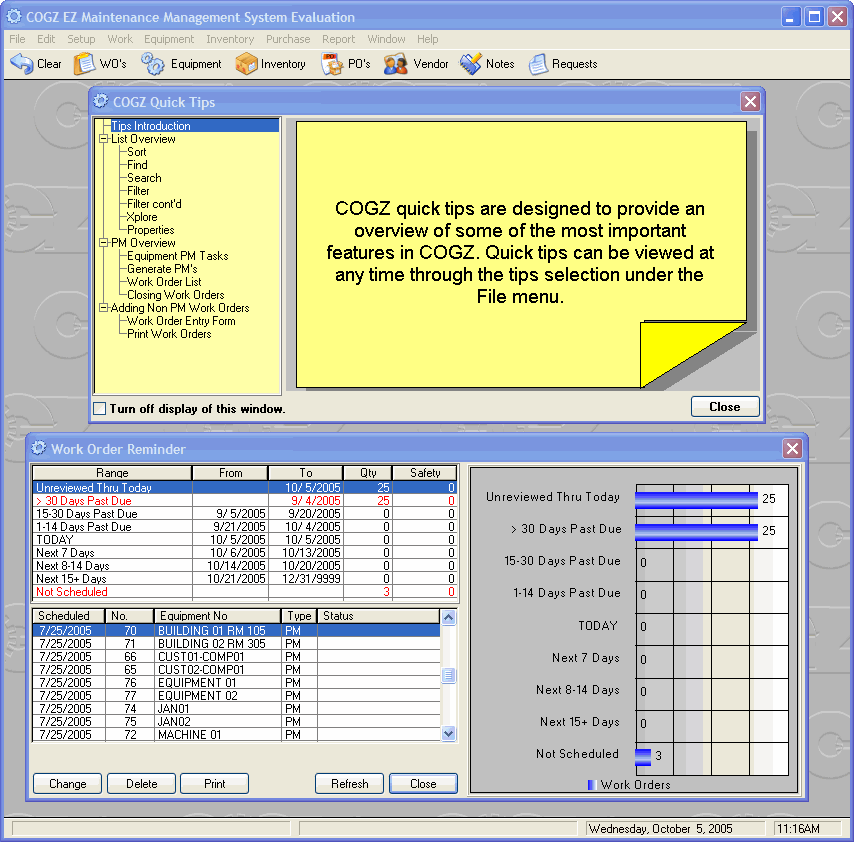Select work order row 'BUILDING 02 RM 305'
The image size is (854, 842).
[236, 644]
